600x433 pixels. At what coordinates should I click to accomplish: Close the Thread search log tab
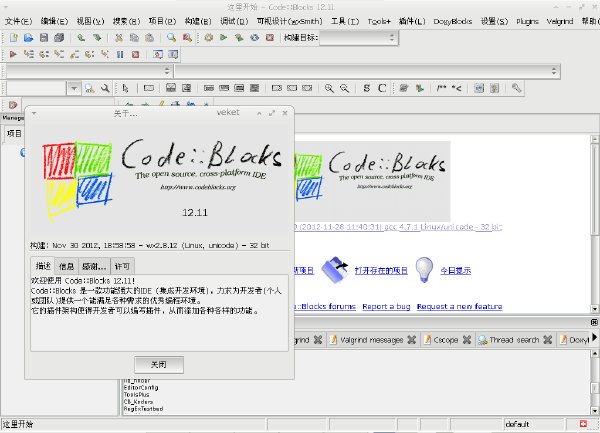[x=548, y=340]
